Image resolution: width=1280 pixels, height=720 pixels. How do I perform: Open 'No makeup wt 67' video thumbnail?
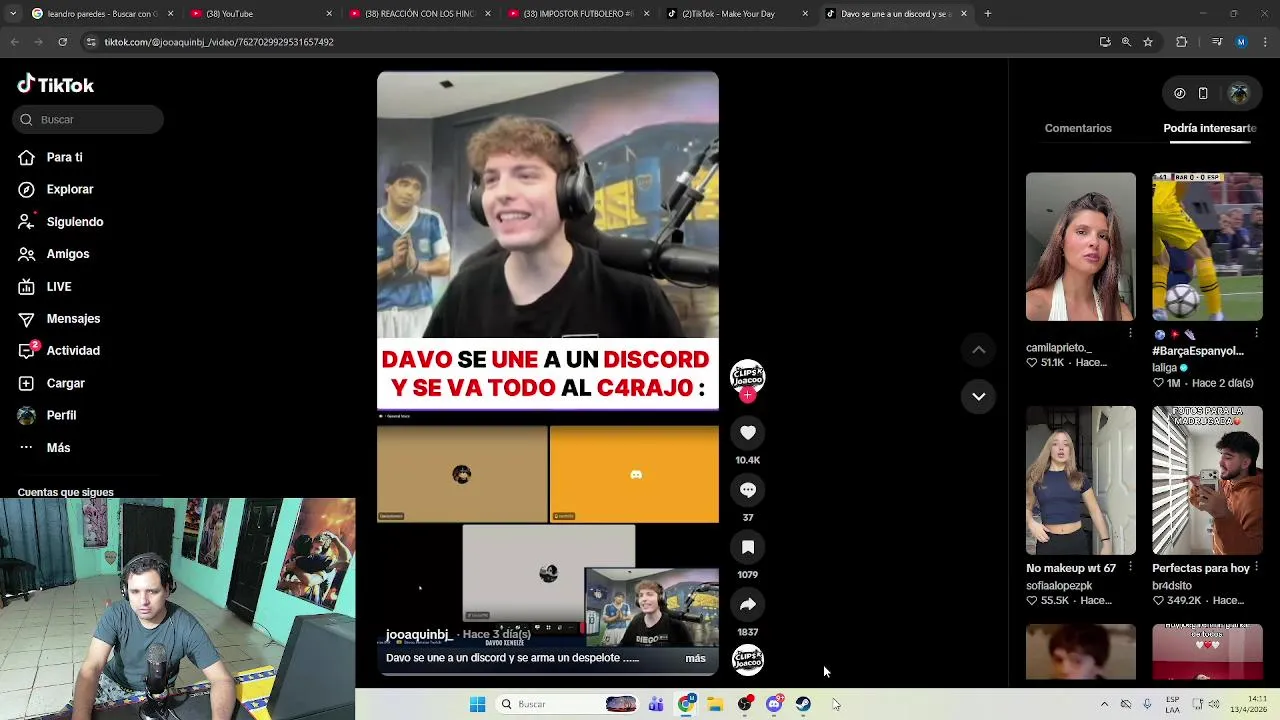coord(1081,480)
